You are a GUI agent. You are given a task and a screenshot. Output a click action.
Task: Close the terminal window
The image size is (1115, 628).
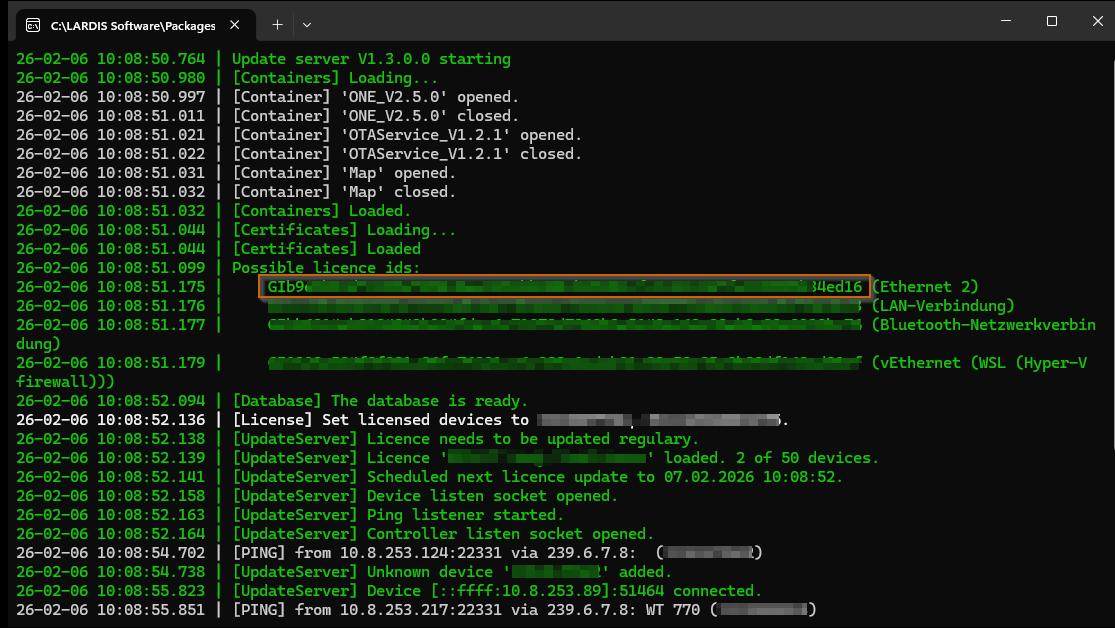(x=1094, y=21)
